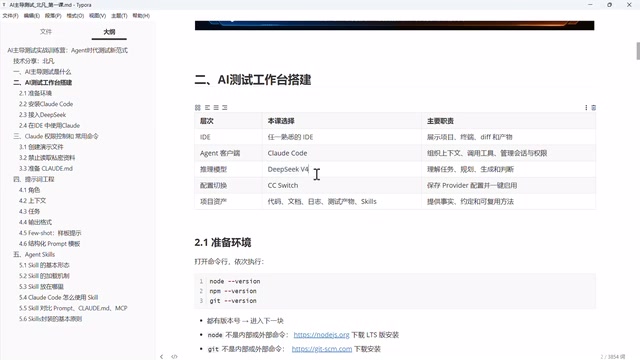The image size is (640, 360).
Task: Go to outline item 4.5 Few-shot
Action: [x=50, y=233]
